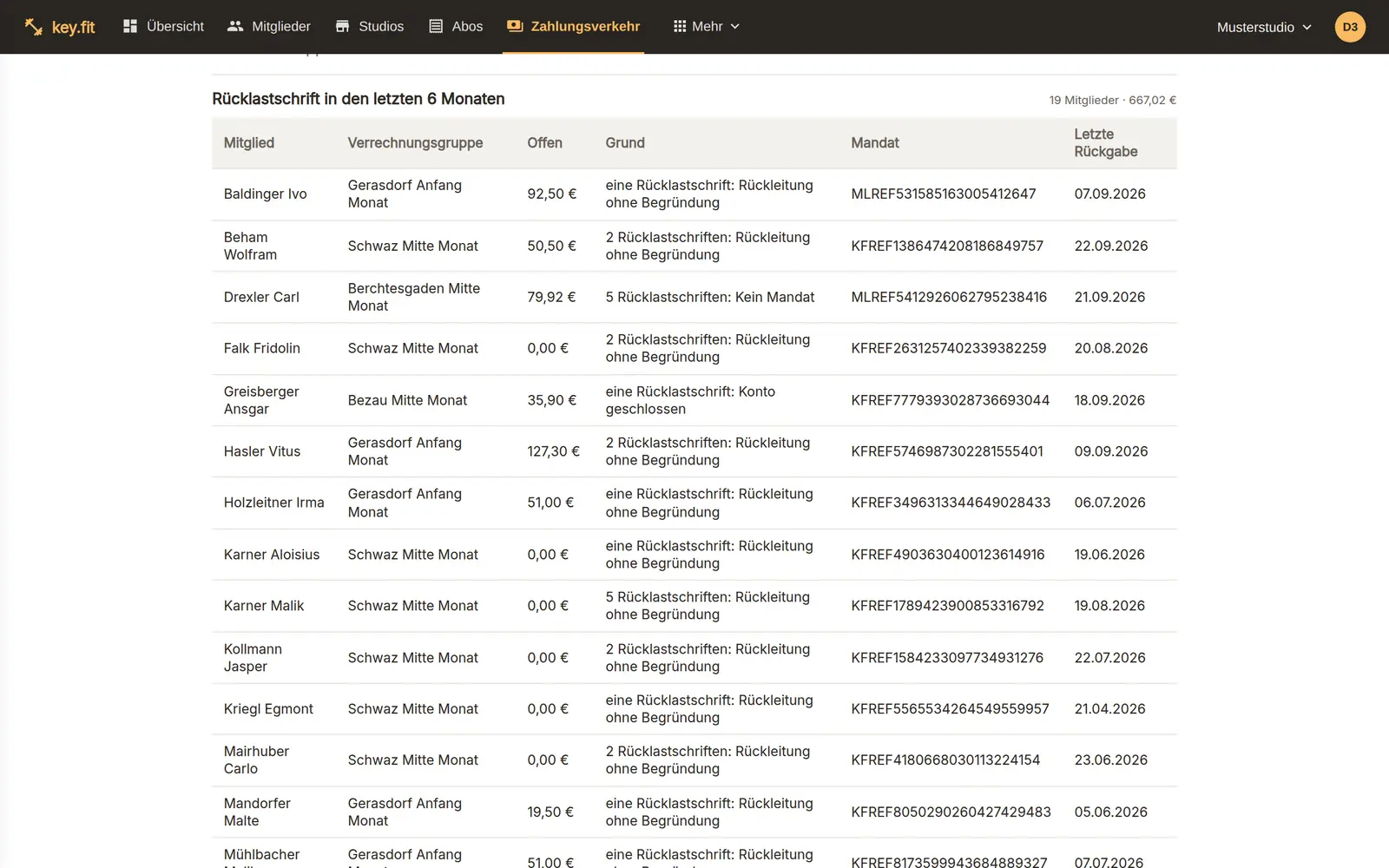Image resolution: width=1389 pixels, height=868 pixels.
Task: Click the Mitglieder people icon
Action: (235, 26)
